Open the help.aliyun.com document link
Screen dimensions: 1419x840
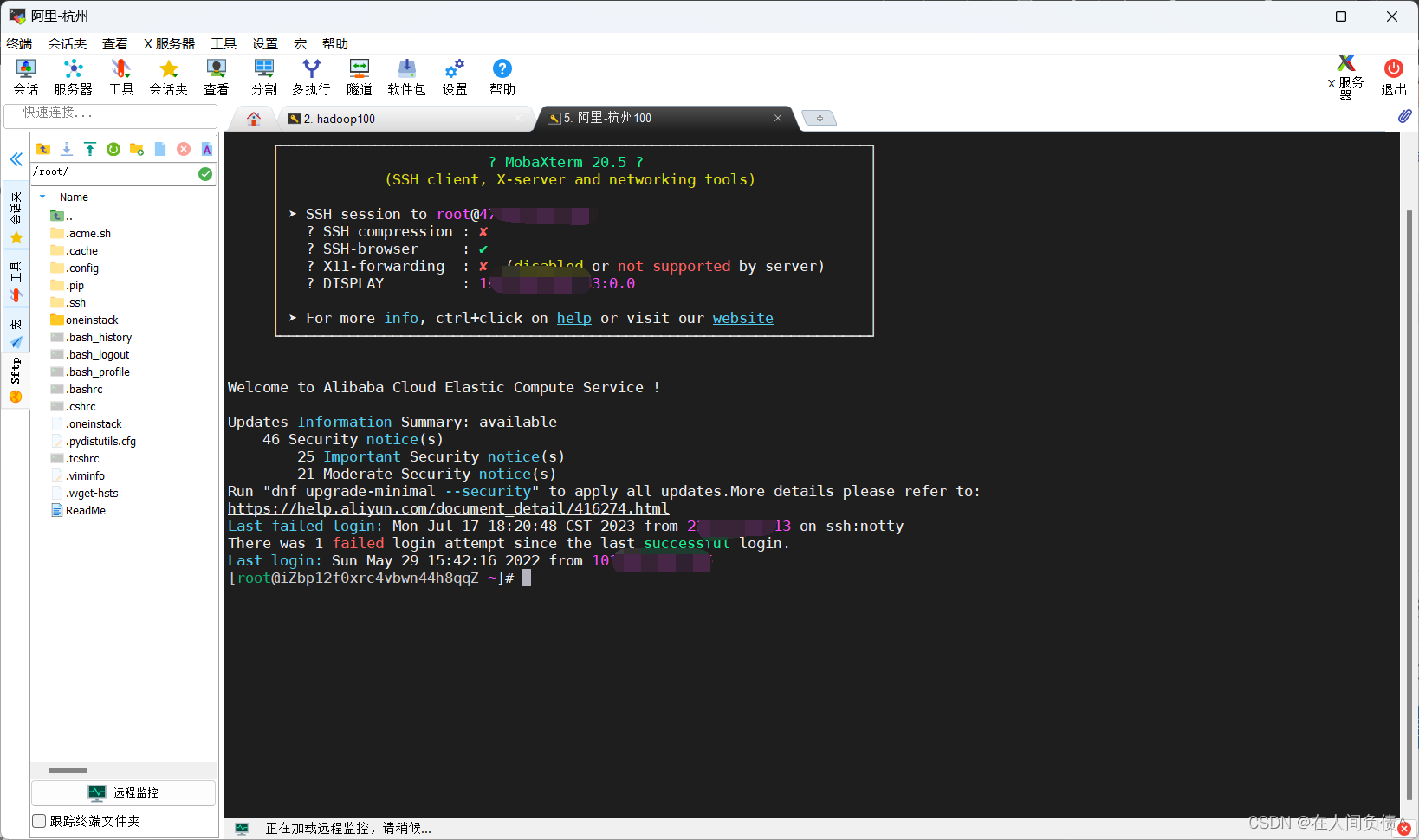tap(449, 508)
